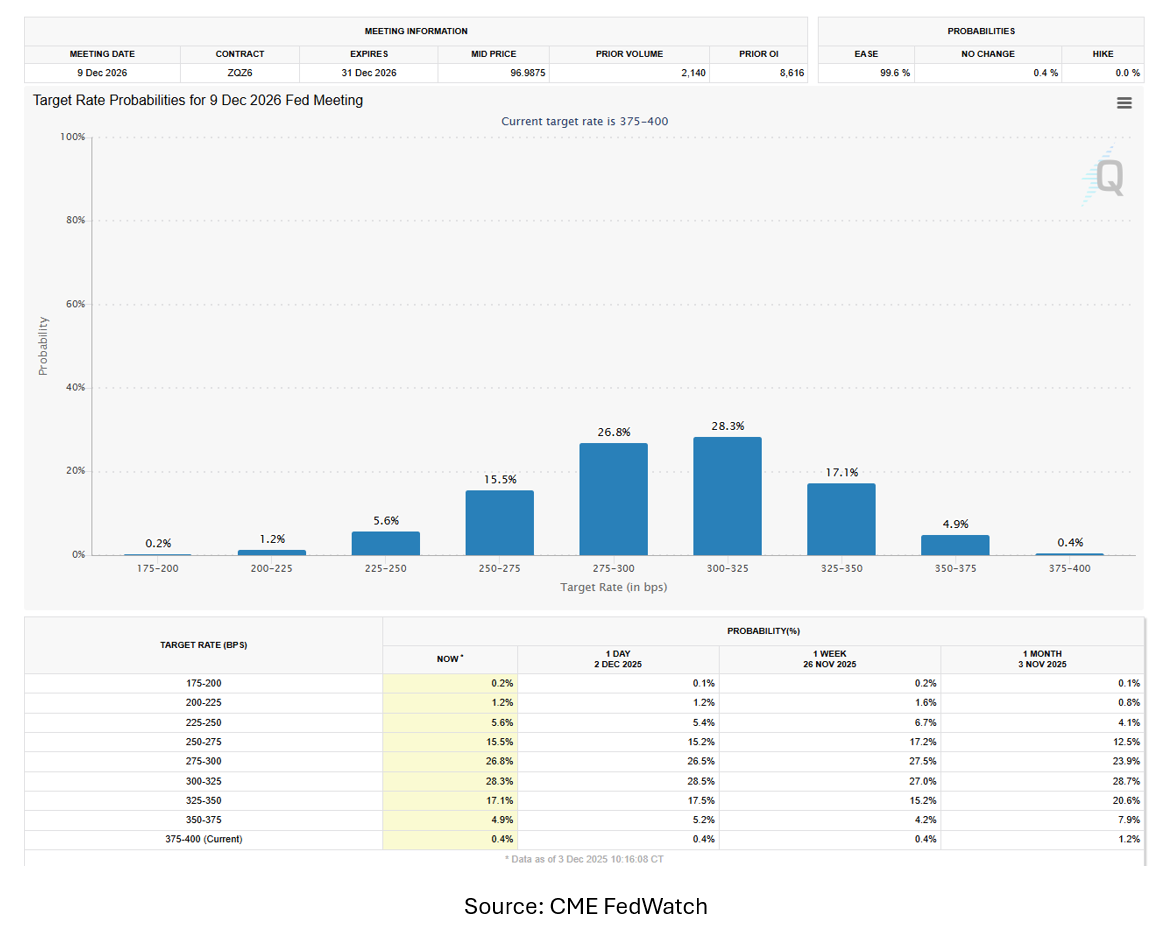Click the ZQZ6 contract cell
This screenshot has height=943, width=1172.
[x=240, y=73]
